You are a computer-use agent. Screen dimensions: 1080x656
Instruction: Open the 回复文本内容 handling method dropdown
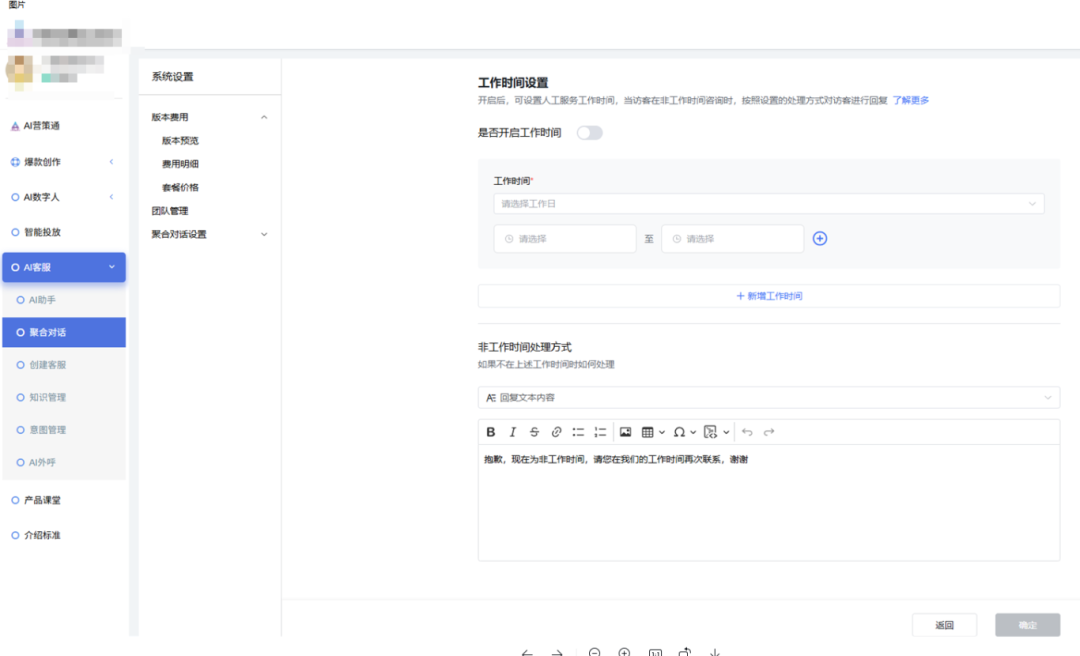coord(768,398)
